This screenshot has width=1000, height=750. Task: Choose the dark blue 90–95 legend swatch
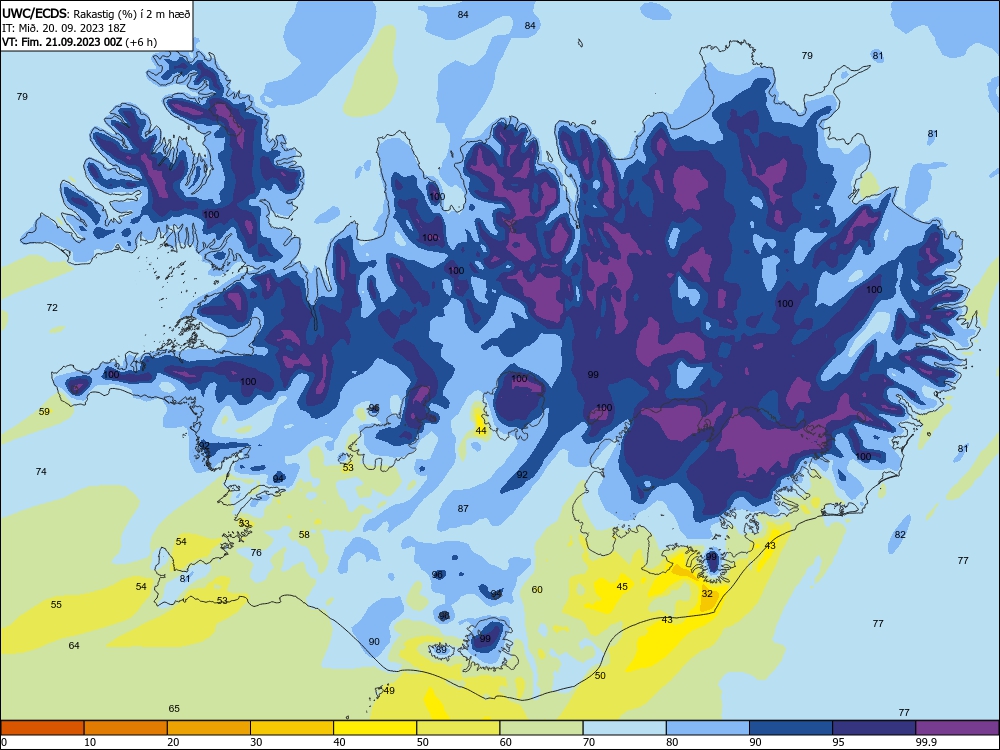[791, 728]
